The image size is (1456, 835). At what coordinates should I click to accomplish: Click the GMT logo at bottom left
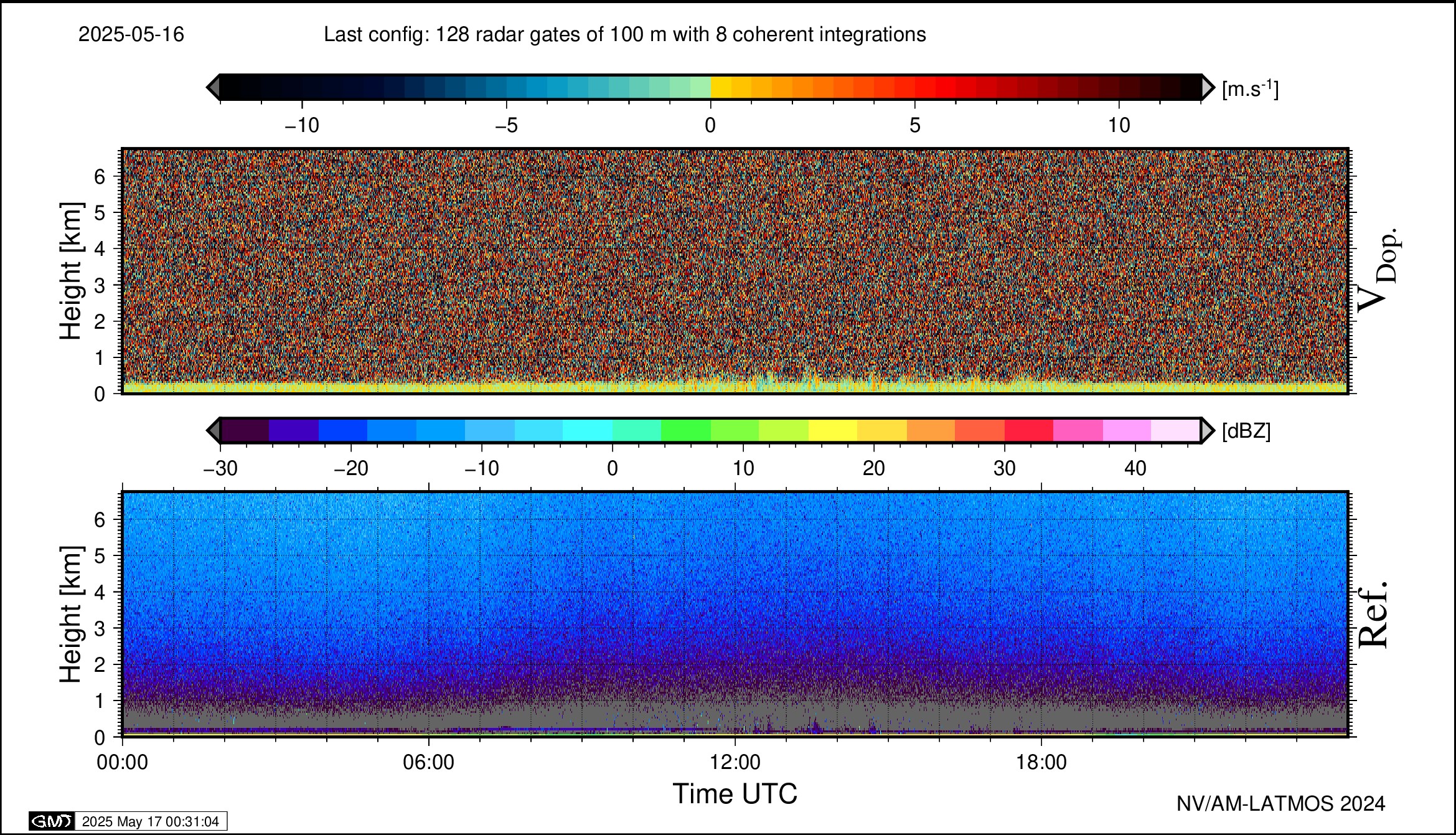52,821
